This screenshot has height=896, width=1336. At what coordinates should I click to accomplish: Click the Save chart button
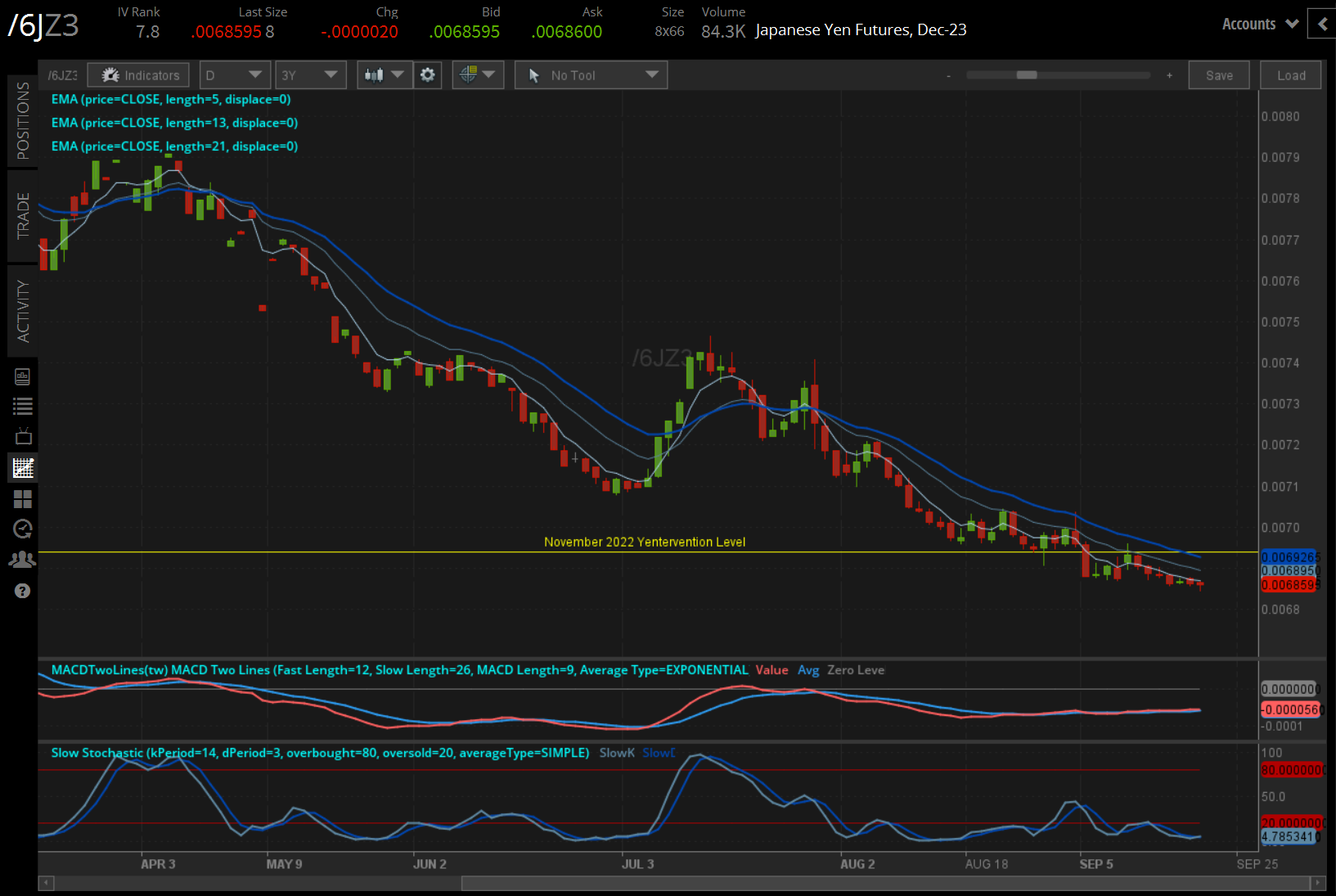(x=1219, y=75)
